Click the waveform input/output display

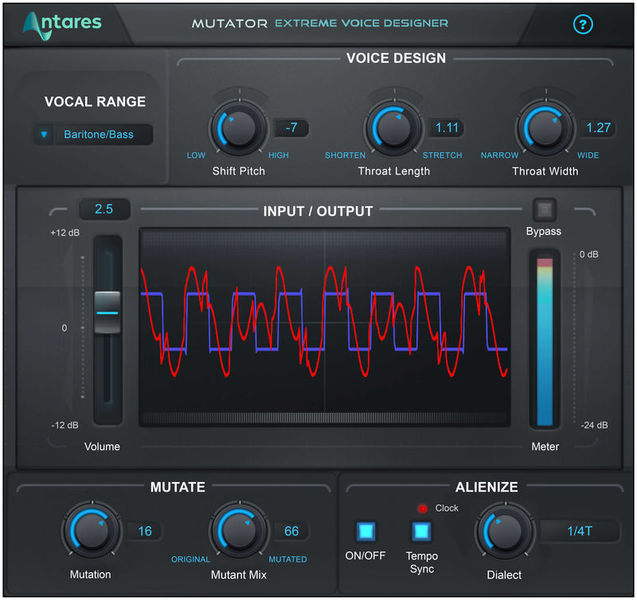coord(324,327)
